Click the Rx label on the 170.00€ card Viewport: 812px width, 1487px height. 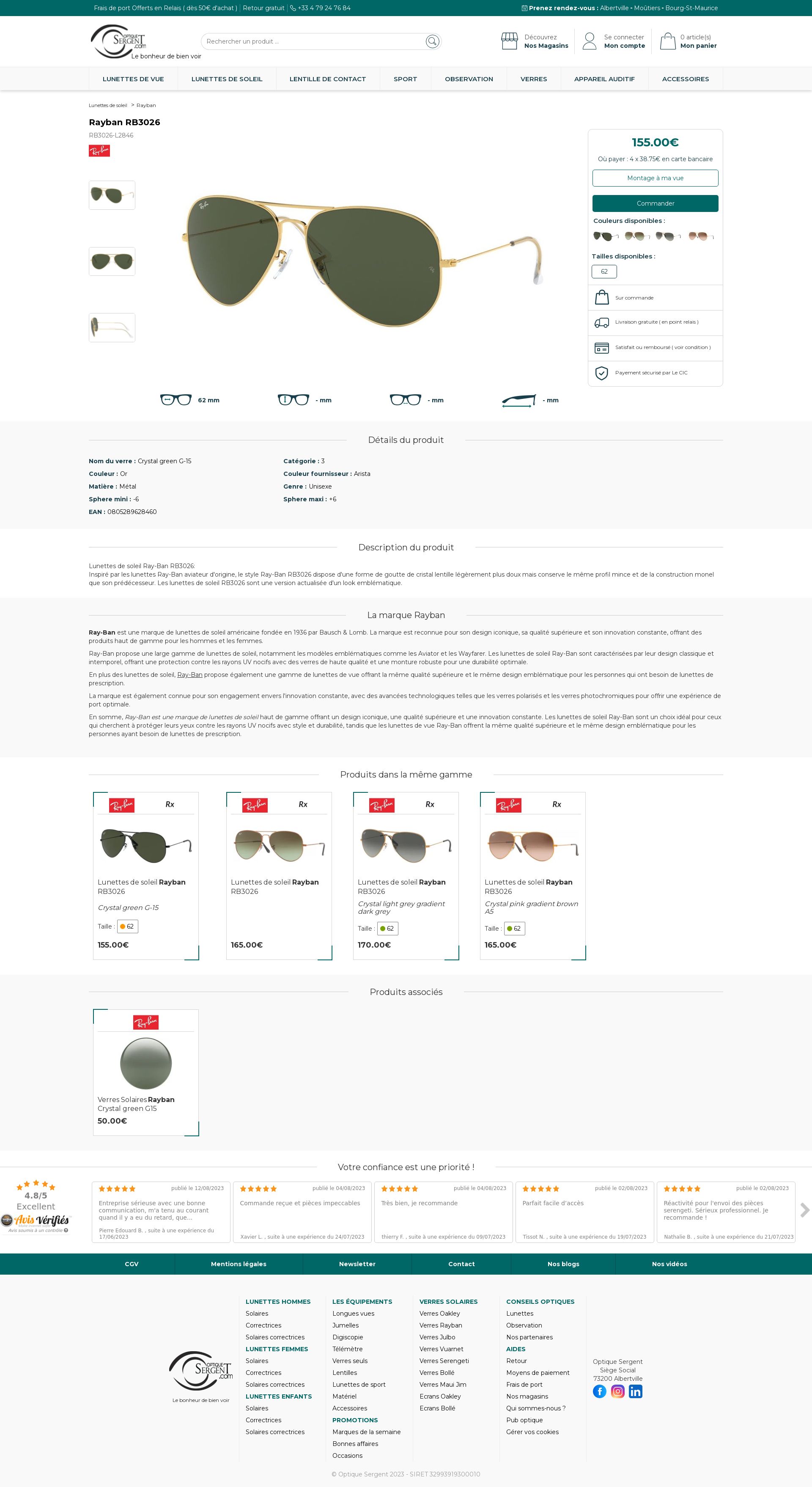coord(430,804)
